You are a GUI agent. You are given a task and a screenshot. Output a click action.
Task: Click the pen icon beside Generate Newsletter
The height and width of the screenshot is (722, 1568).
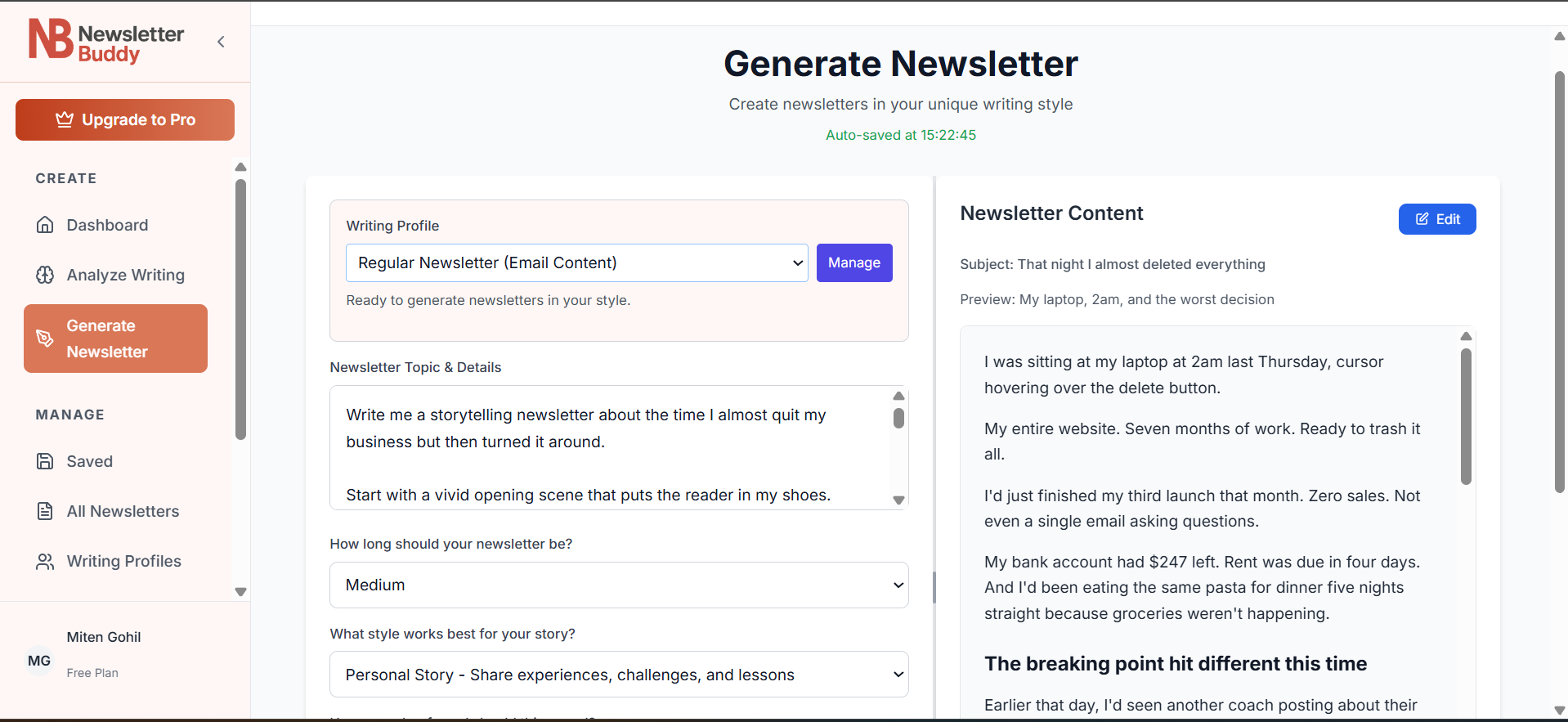point(45,338)
